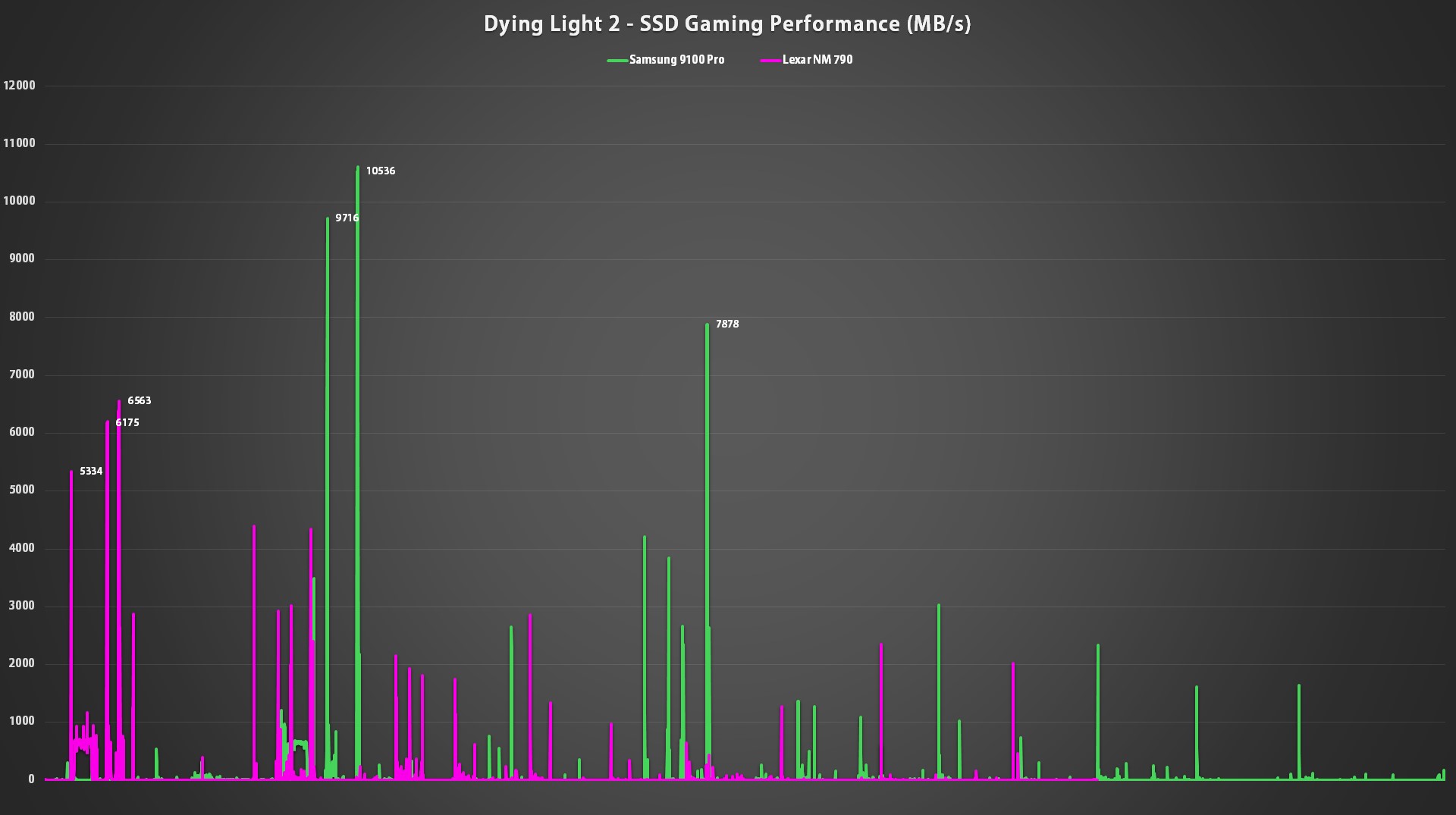Click the 7878 peak data label
Screen dimensions: 1456x815
tap(727, 324)
